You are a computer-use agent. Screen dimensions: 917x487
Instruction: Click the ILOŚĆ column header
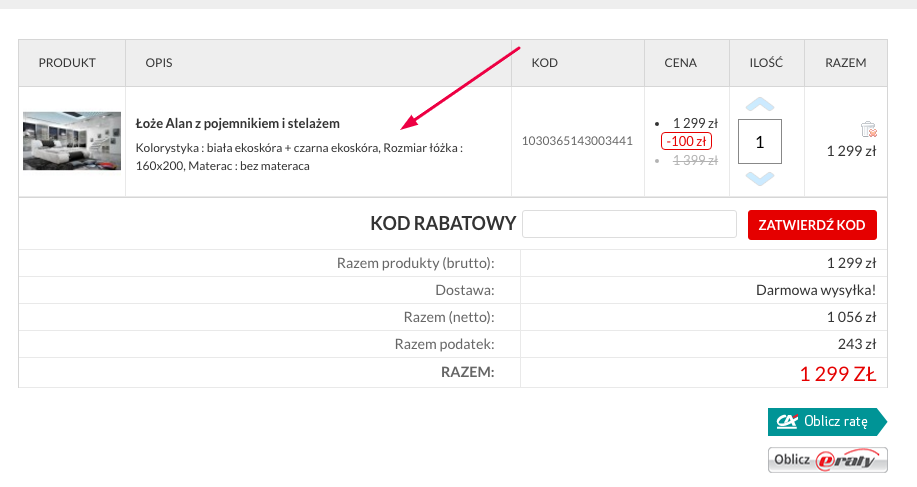tap(766, 63)
